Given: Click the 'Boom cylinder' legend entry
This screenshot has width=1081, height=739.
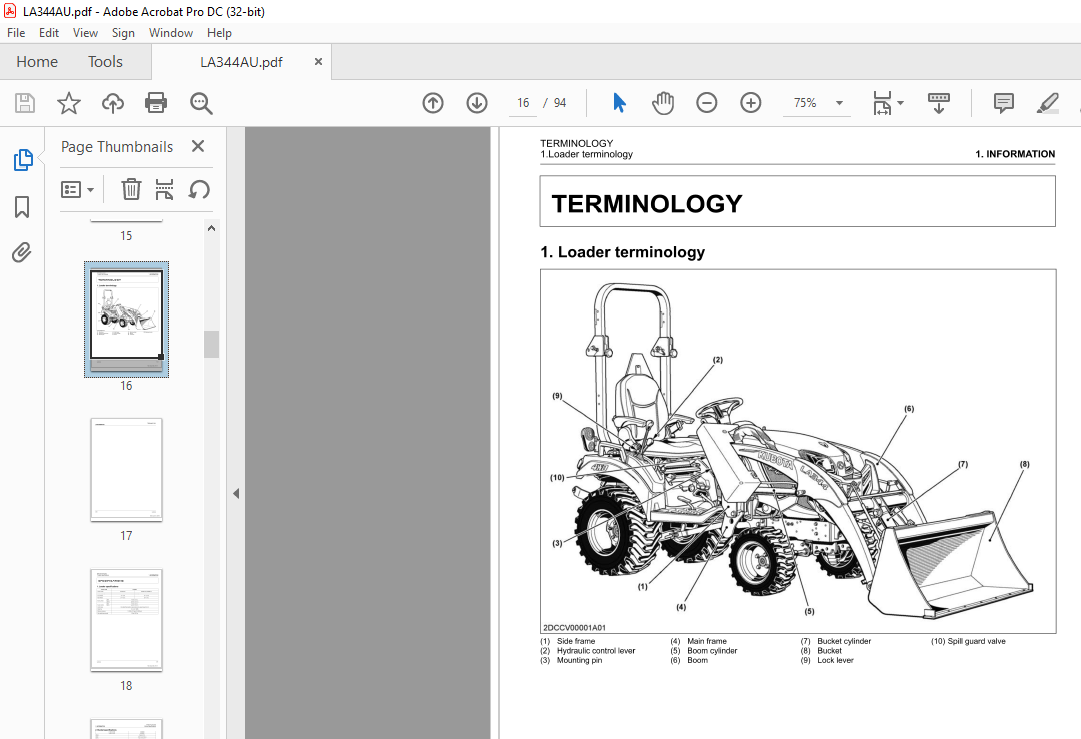Looking at the screenshot, I should [712, 651].
